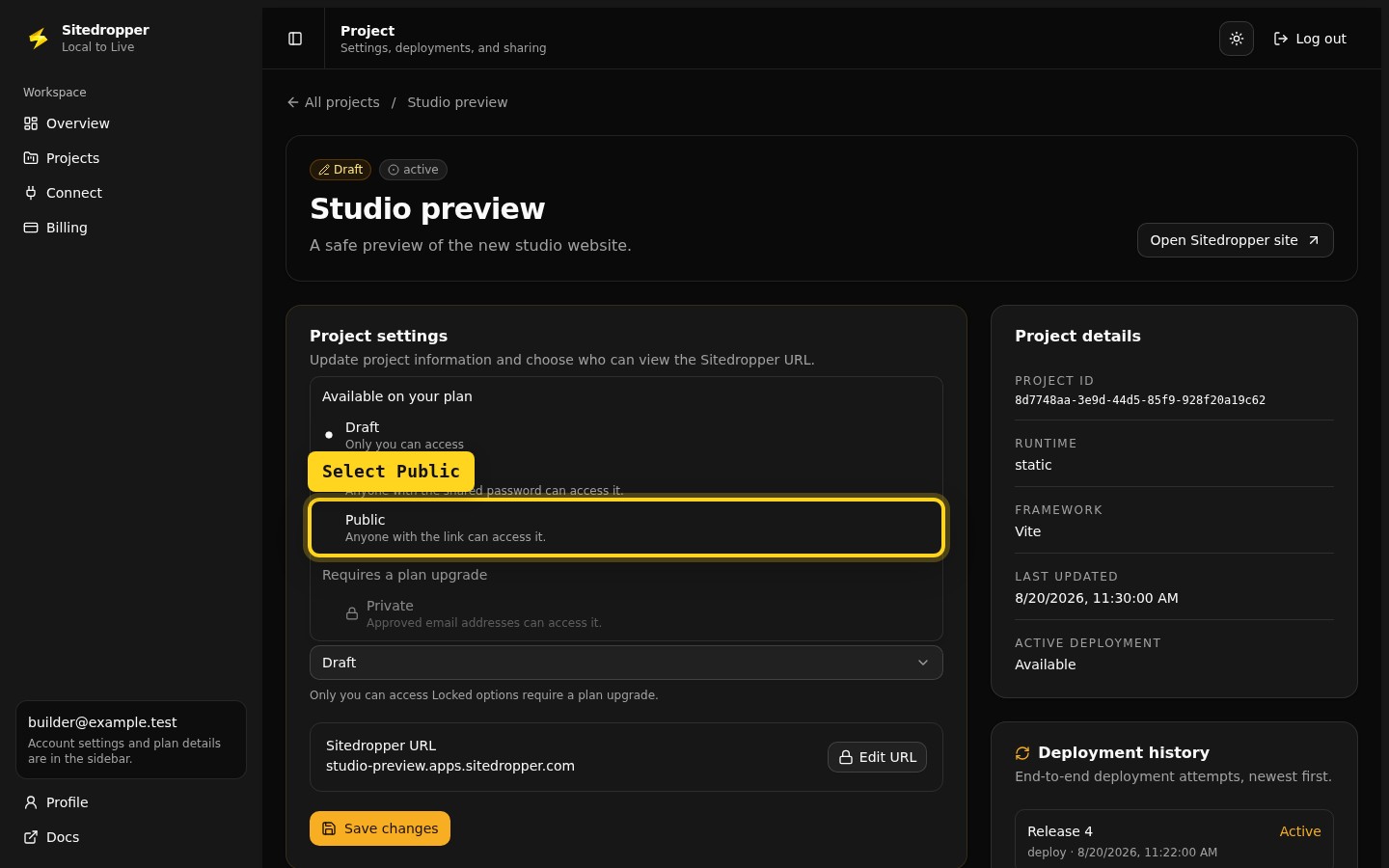Click the log out arrow icon
The image size is (1389, 868).
(1281, 39)
